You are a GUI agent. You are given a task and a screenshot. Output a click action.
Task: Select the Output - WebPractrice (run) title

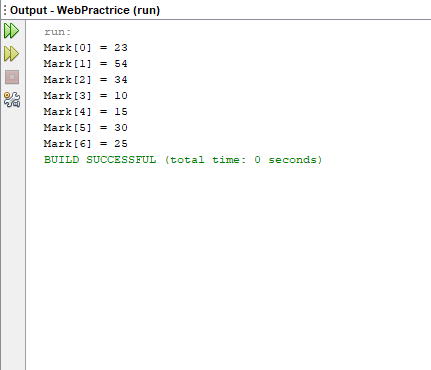[85, 10]
